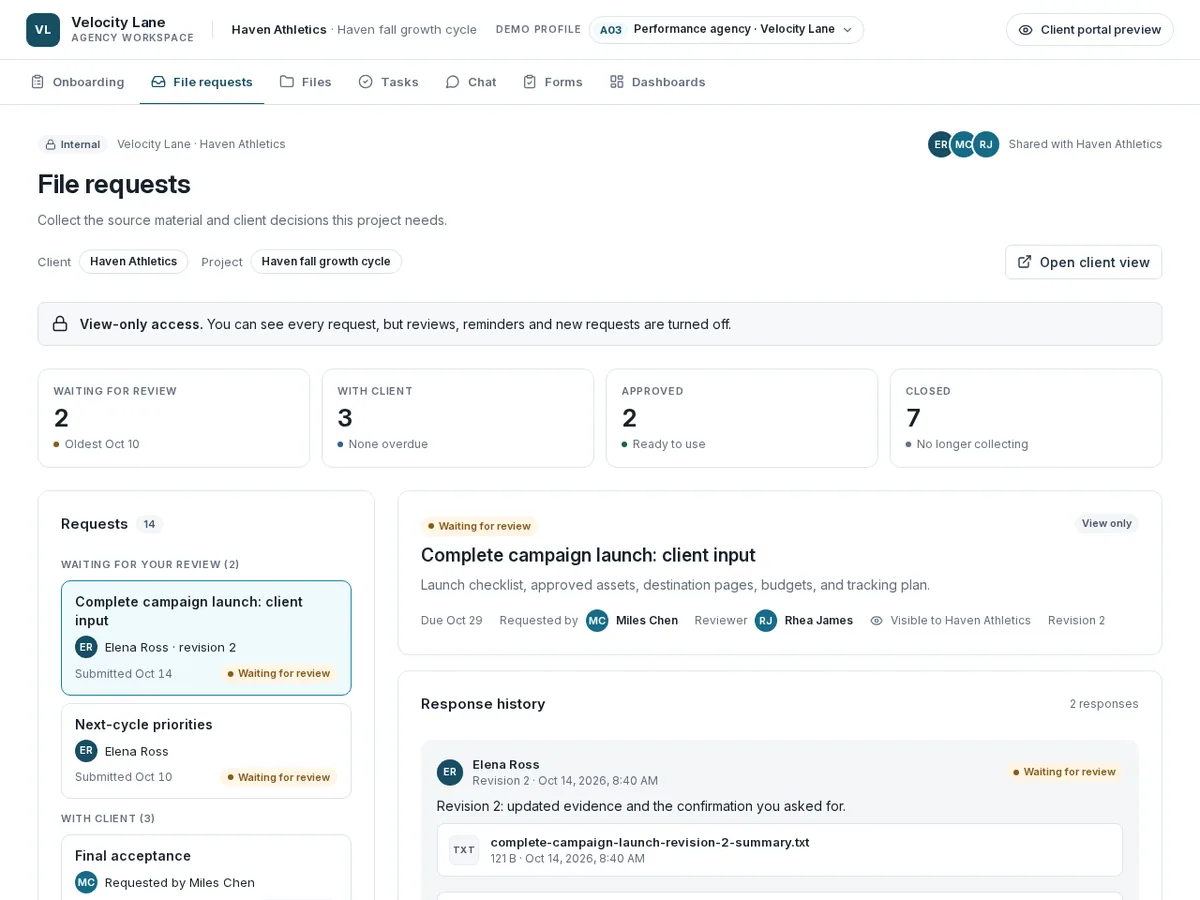This screenshot has width=1200, height=900.
Task: Switch to the Chat tab
Action: [470, 82]
